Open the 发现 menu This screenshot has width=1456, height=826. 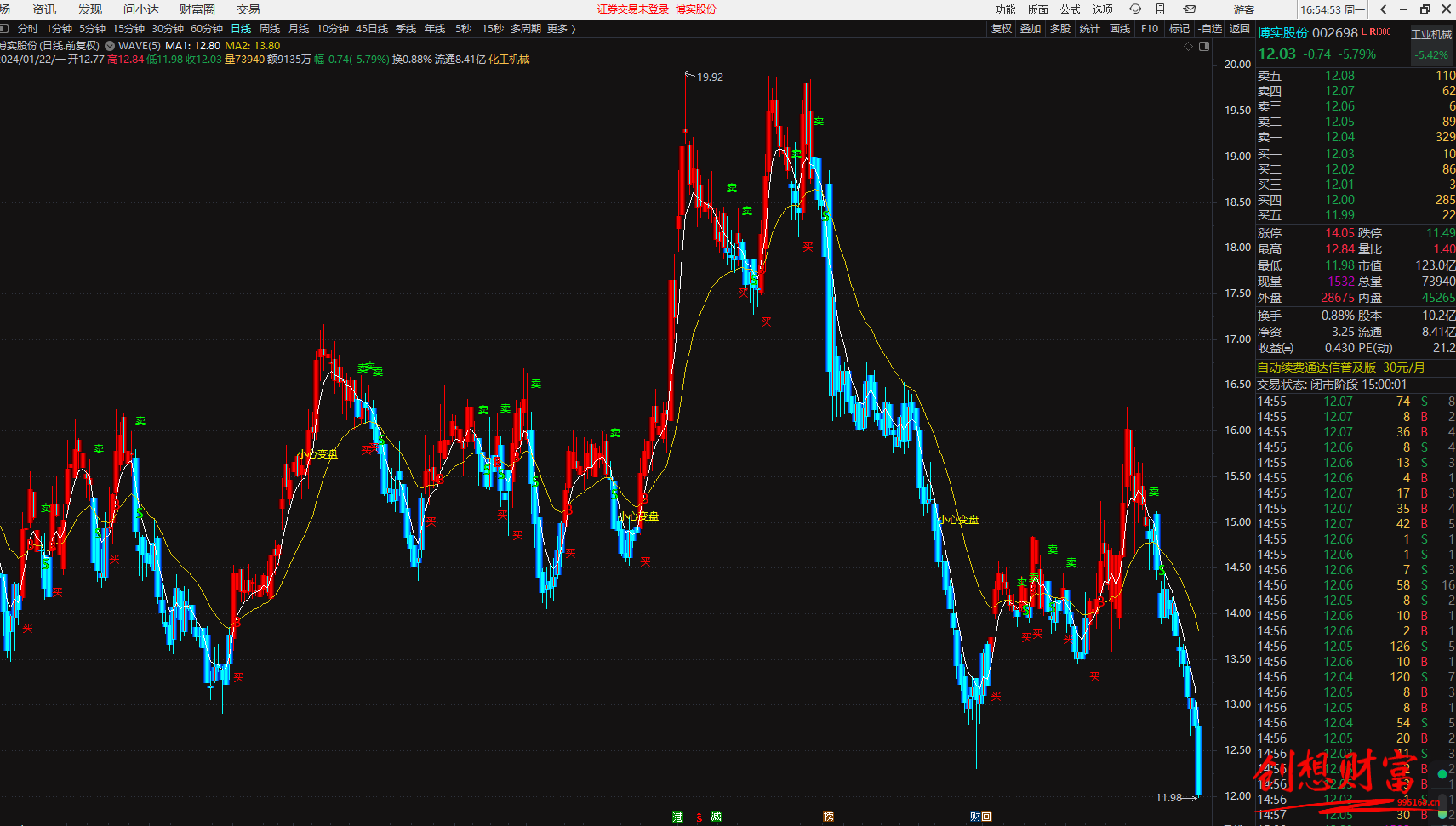pos(90,9)
